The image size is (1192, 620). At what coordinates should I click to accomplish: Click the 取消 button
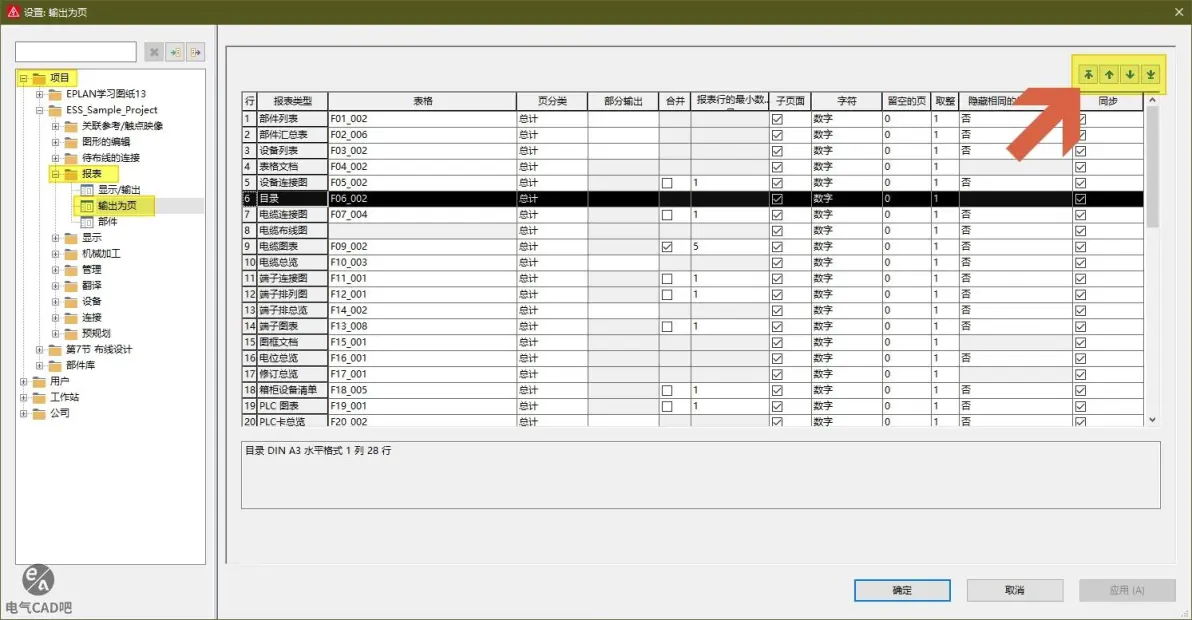1015,590
